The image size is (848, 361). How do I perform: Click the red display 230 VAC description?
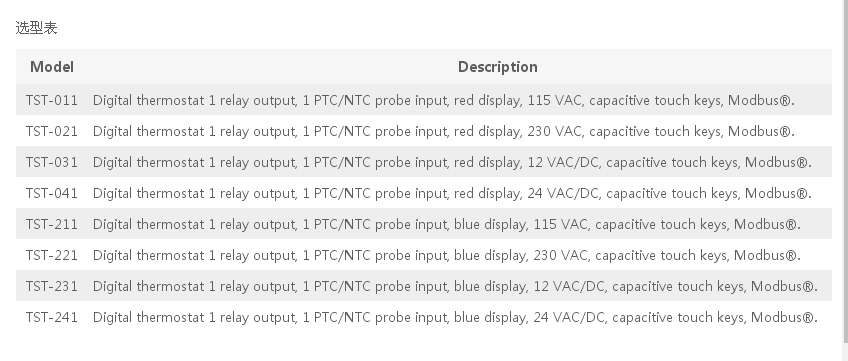tap(443, 131)
